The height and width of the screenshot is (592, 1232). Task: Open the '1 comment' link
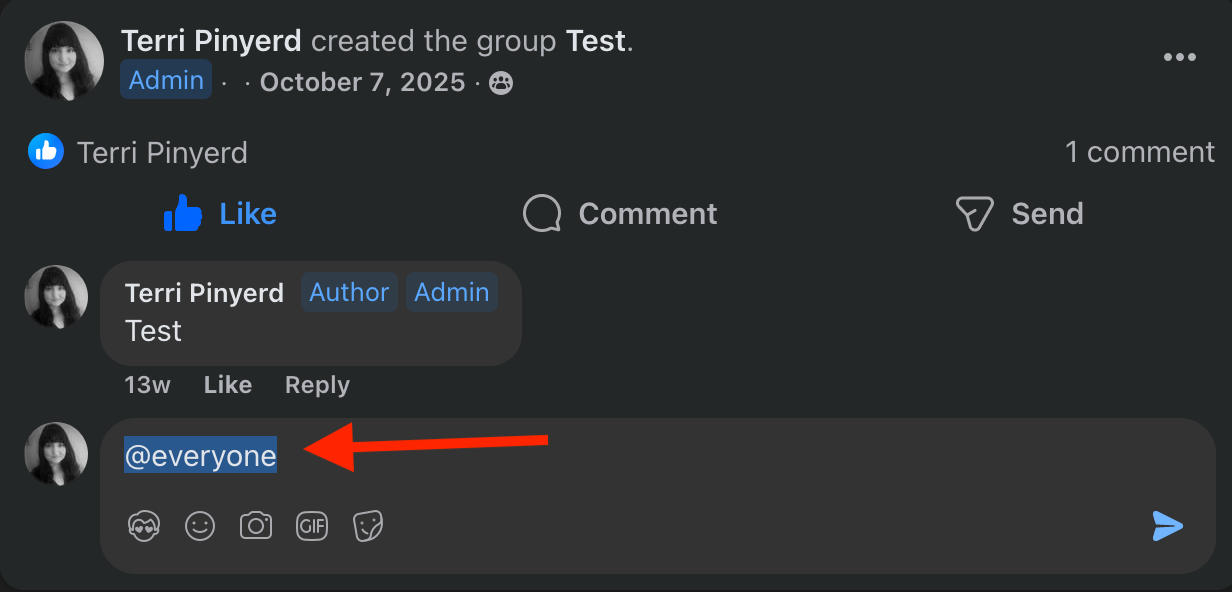[x=1139, y=152]
